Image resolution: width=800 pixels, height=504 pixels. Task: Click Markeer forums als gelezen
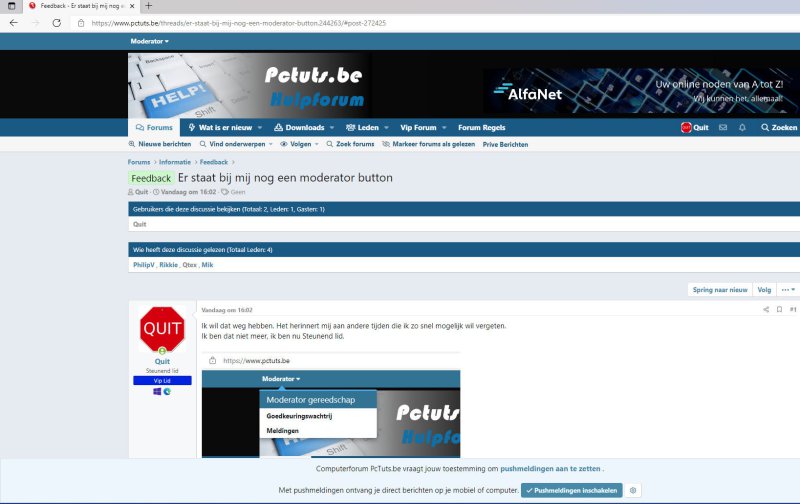[x=429, y=144]
